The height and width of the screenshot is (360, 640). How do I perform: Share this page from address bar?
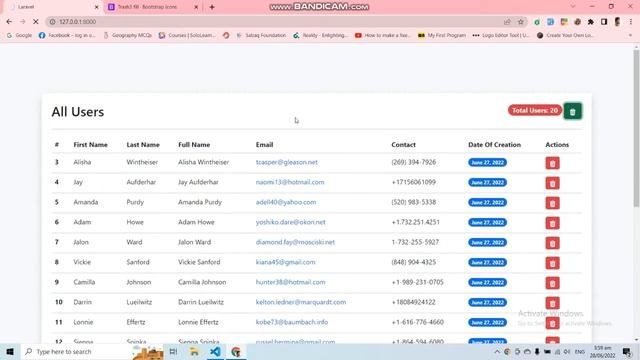point(507,22)
